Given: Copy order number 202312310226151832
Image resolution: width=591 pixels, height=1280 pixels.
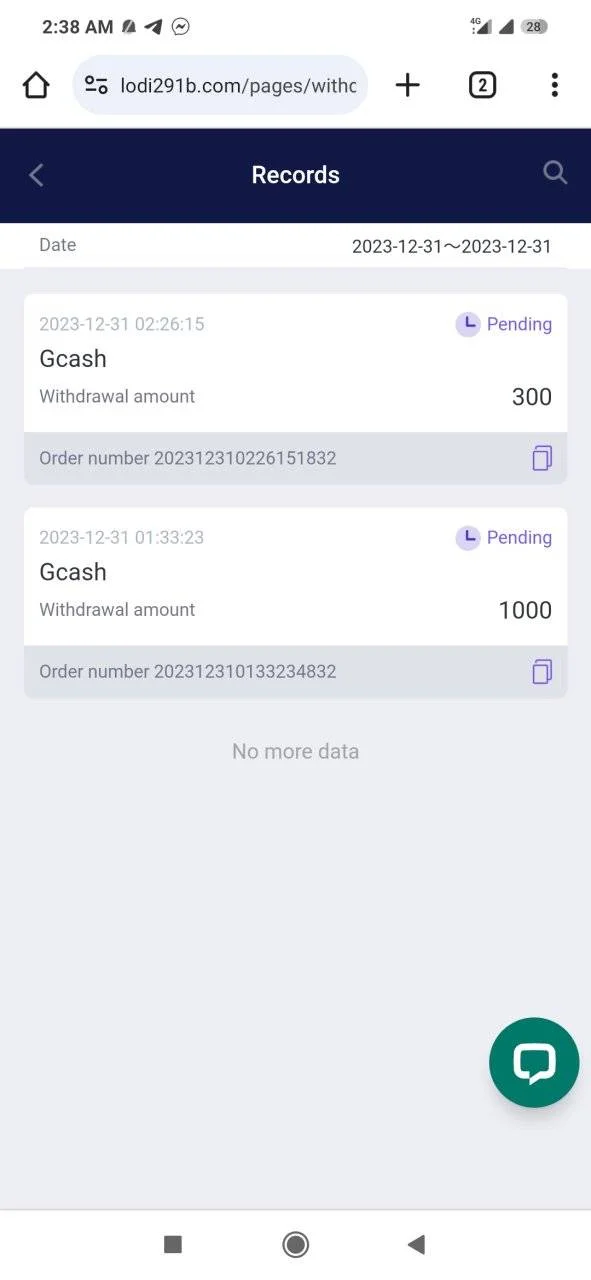Looking at the screenshot, I should click(541, 458).
